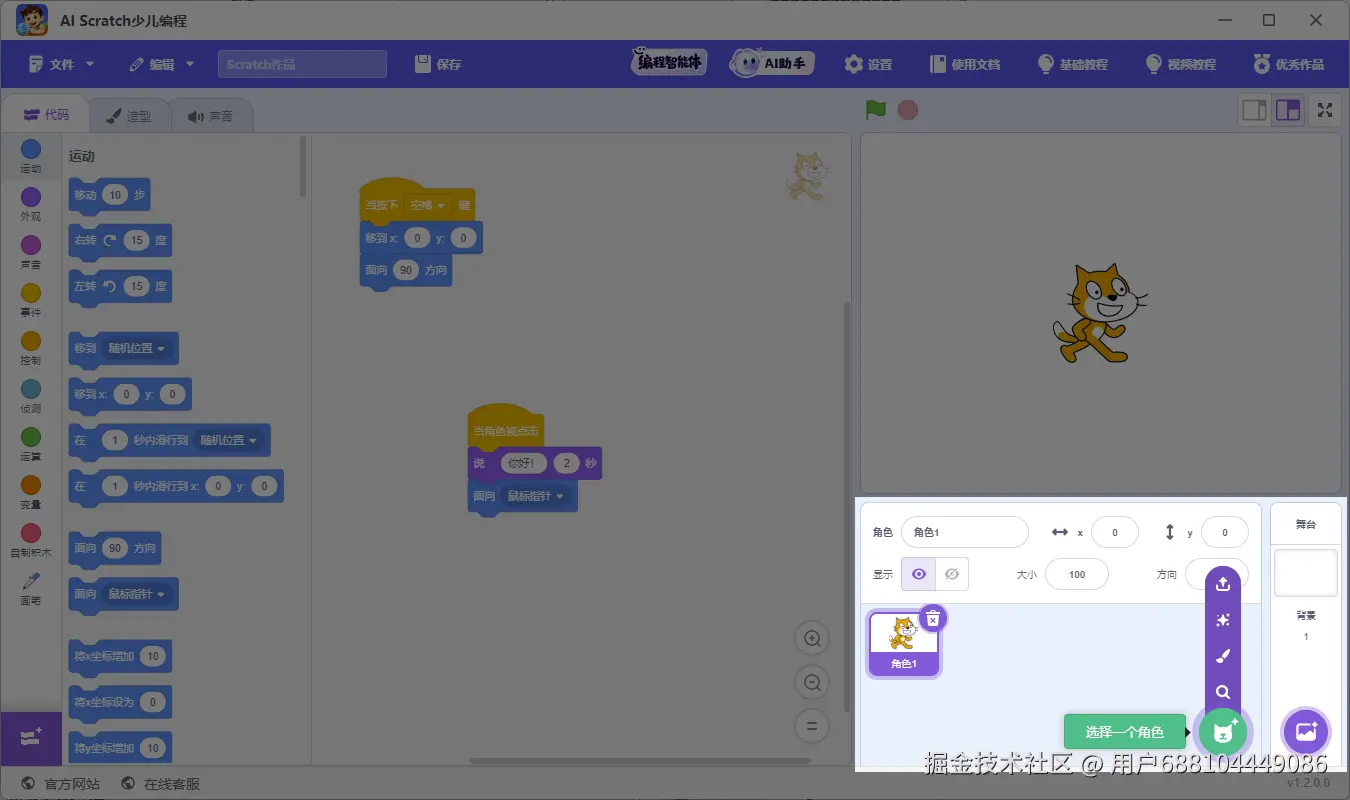1350x800 pixels.
Task: Select the 声音 block category
Action: tap(31, 253)
